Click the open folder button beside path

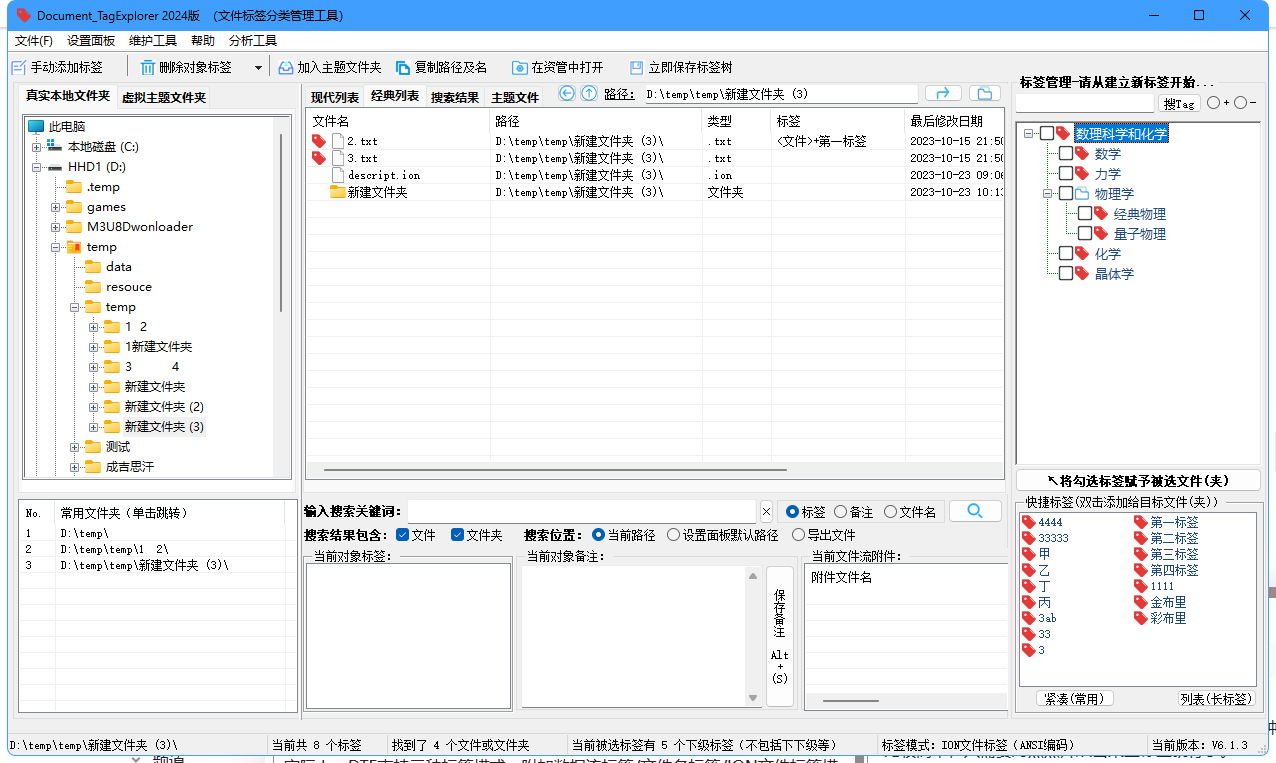coord(984,93)
